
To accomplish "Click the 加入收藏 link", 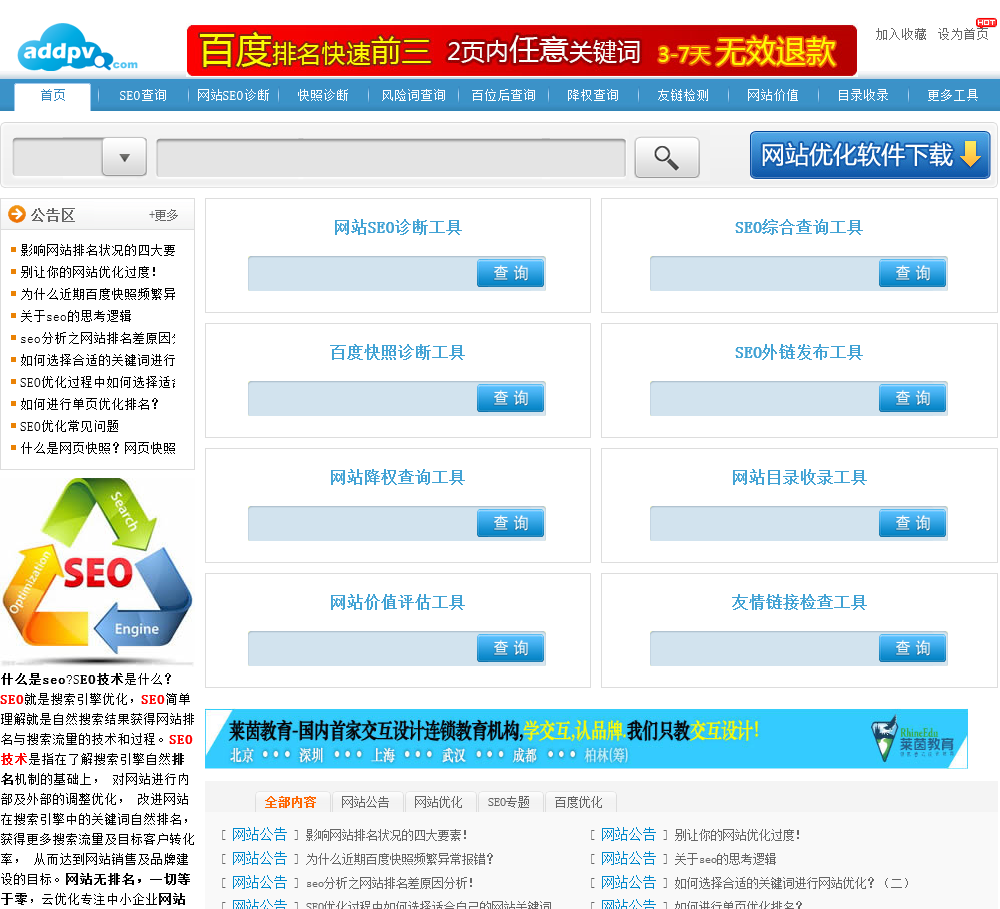I will (x=901, y=34).
